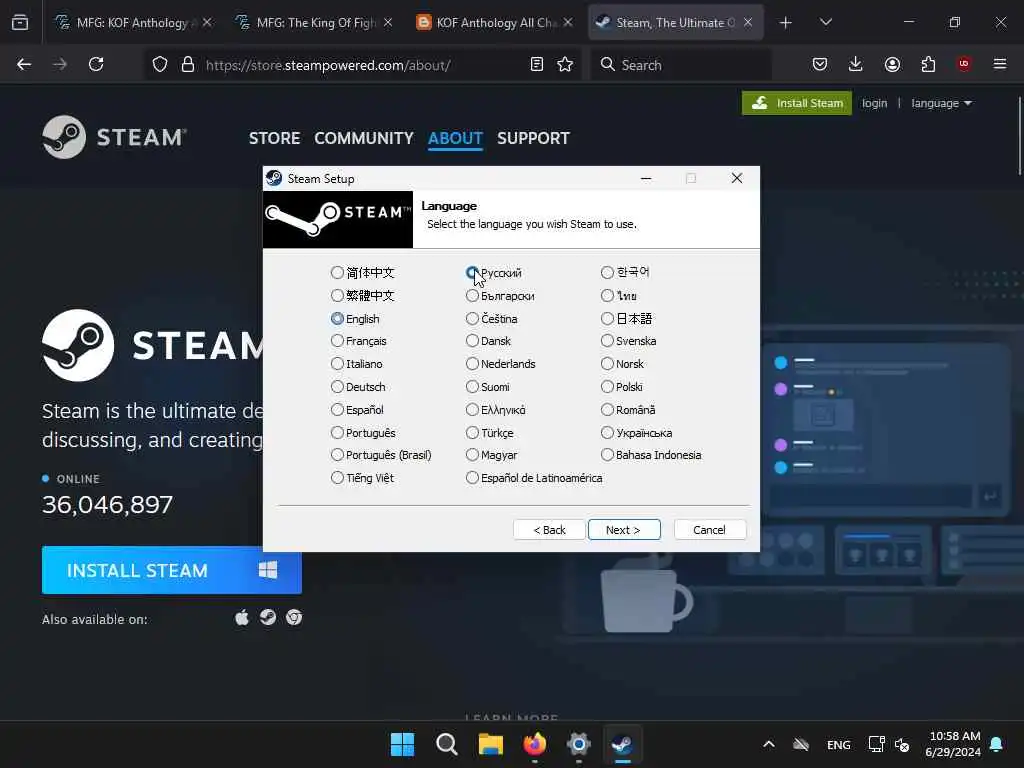This screenshot has width=1024, height=768.
Task: Open the extensions puzzle icon
Action: 928,64
